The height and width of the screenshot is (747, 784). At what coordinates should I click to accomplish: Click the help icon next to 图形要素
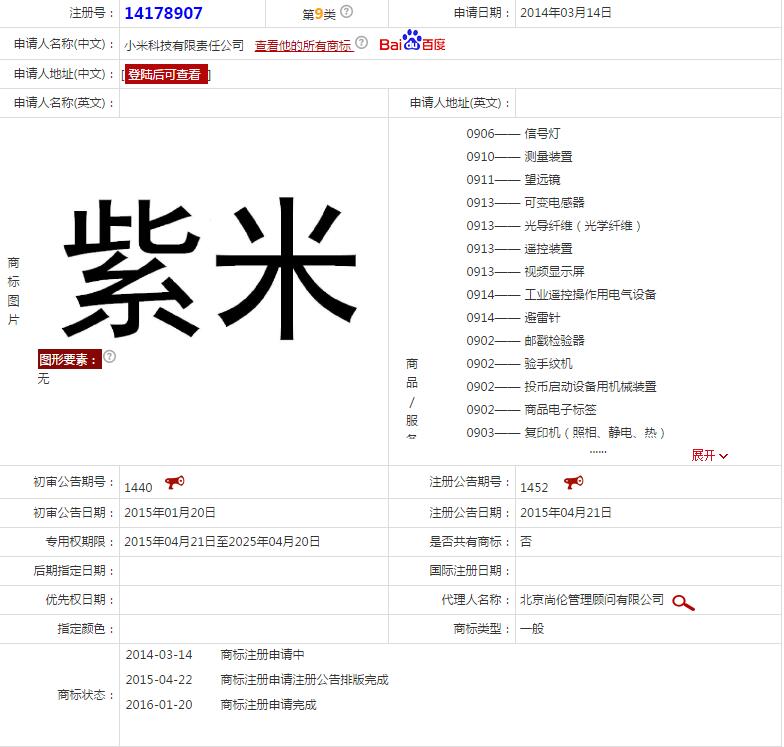[x=110, y=357]
